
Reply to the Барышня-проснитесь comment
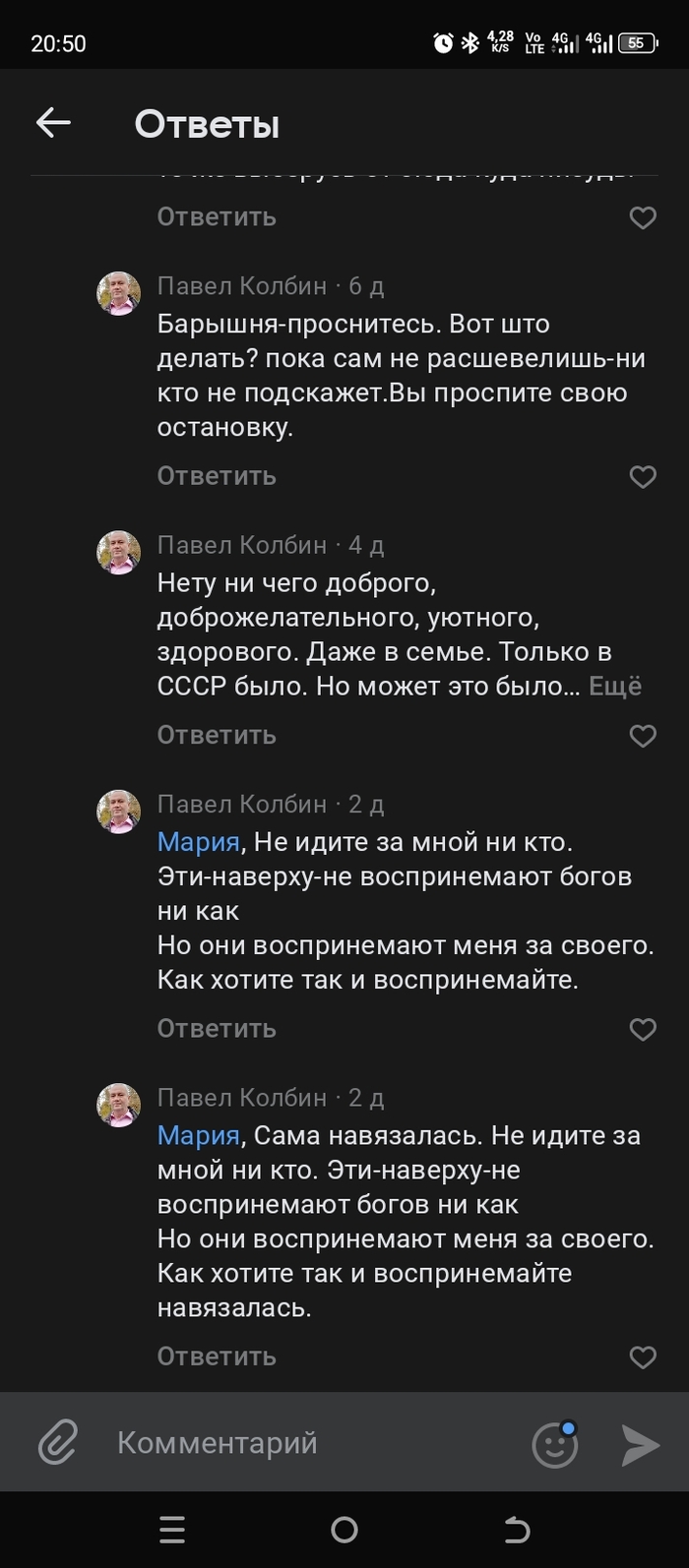point(217,476)
